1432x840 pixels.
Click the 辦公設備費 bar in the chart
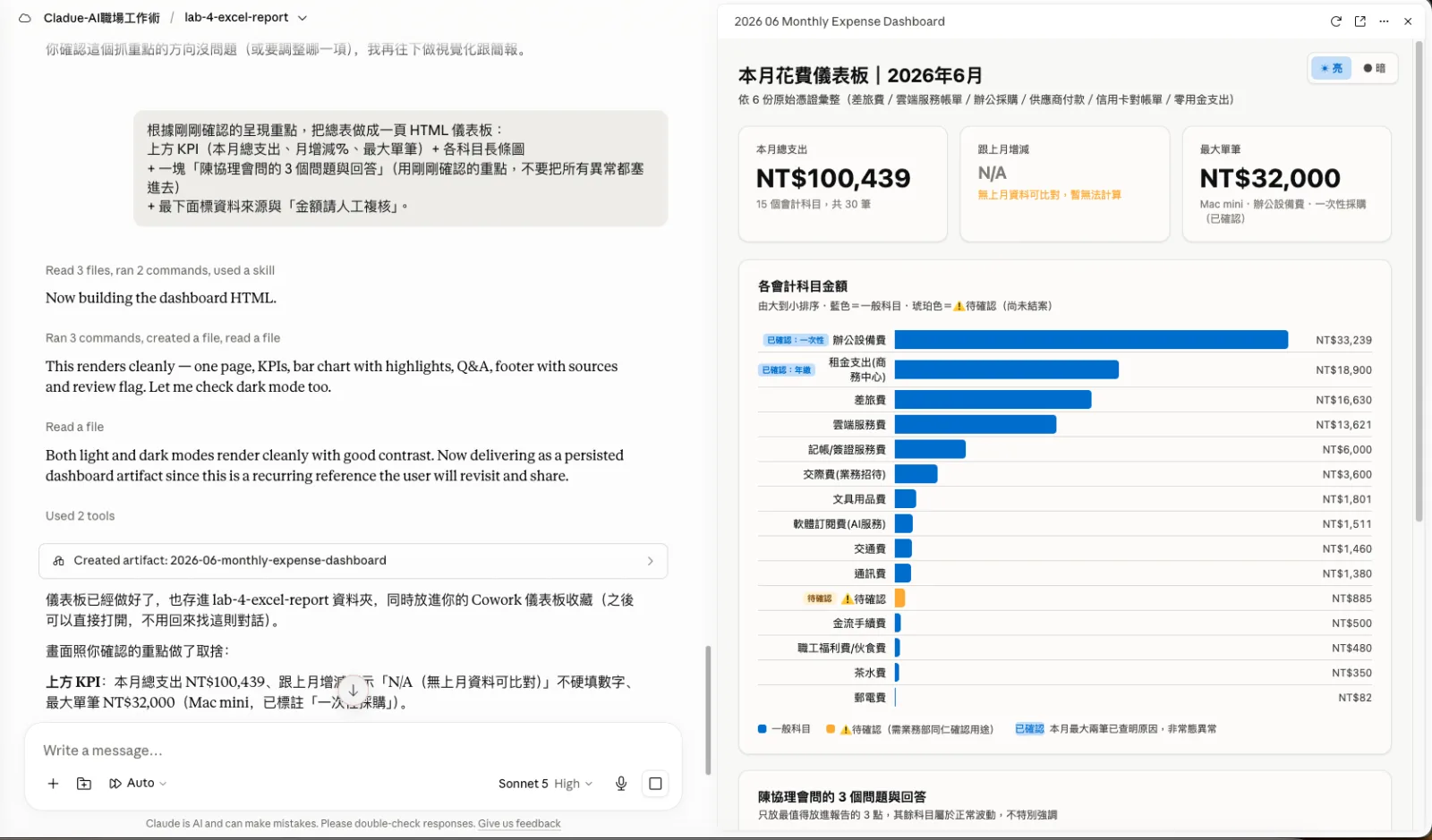(x=1091, y=340)
